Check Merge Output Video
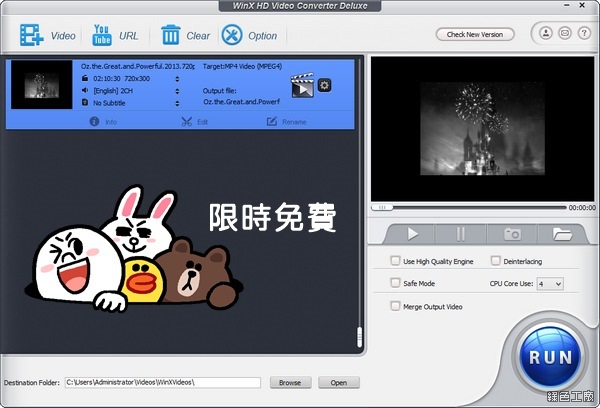The height and width of the screenshot is (408, 600). (x=395, y=306)
